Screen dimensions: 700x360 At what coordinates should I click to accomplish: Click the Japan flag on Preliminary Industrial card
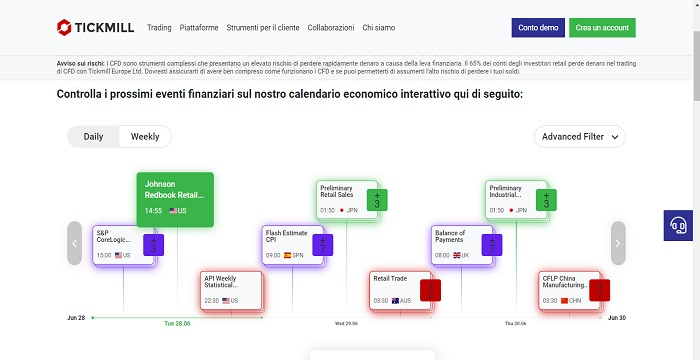tap(511, 210)
